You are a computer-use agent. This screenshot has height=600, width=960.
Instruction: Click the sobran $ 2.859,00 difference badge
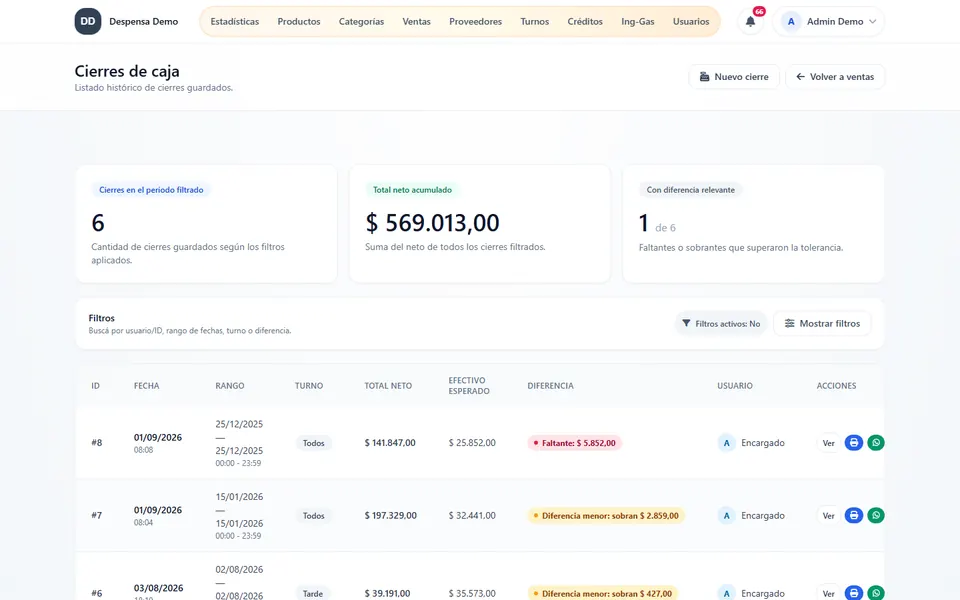pyautogui.click(x=606, y=516)
